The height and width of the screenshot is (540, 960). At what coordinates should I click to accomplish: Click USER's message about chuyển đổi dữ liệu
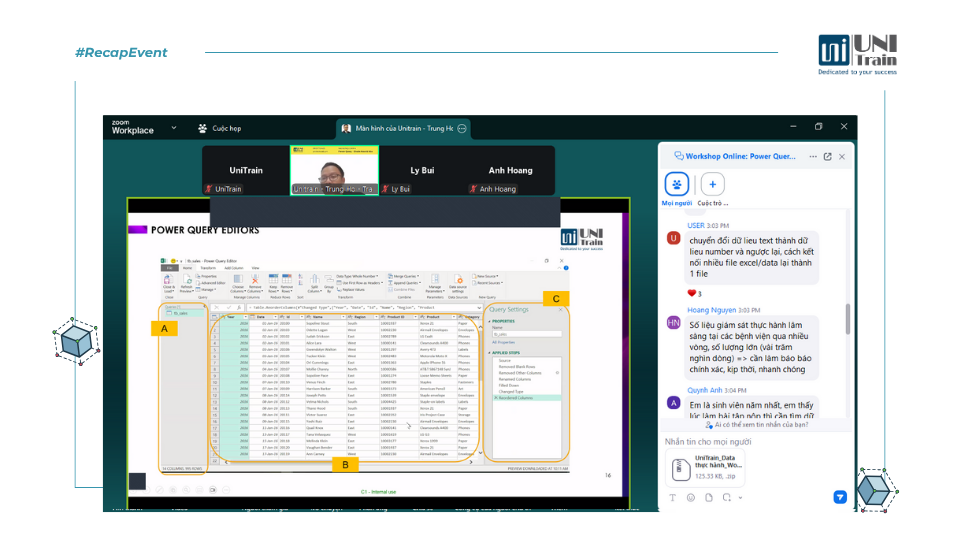[752, 257]
